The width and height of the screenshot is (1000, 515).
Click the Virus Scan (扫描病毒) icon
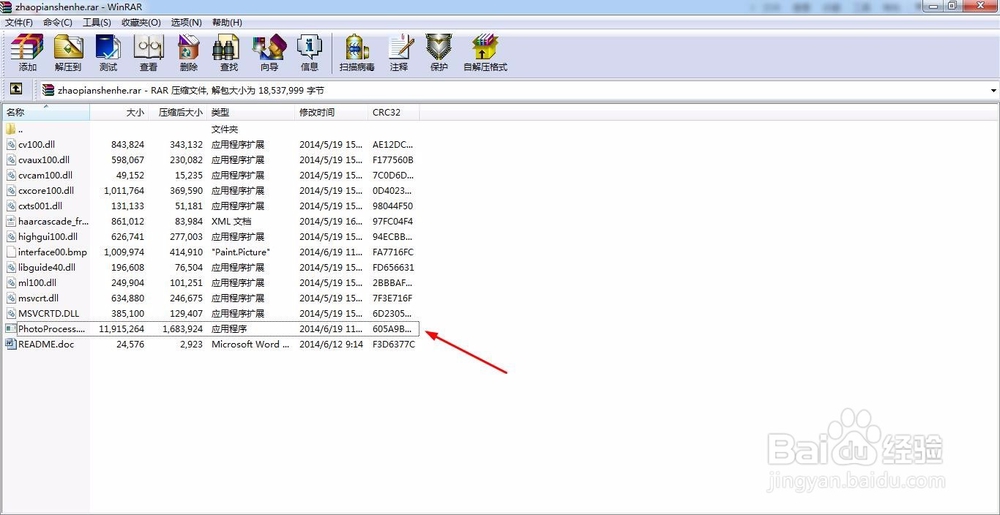point(357,53)
